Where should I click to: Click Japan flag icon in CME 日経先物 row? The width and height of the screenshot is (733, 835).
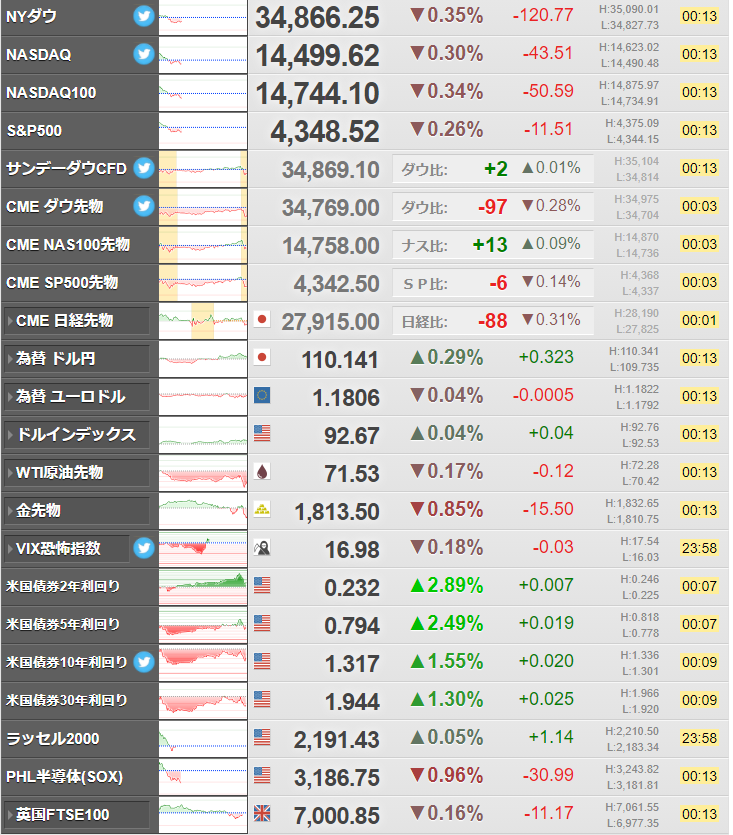tap(262, 320)
